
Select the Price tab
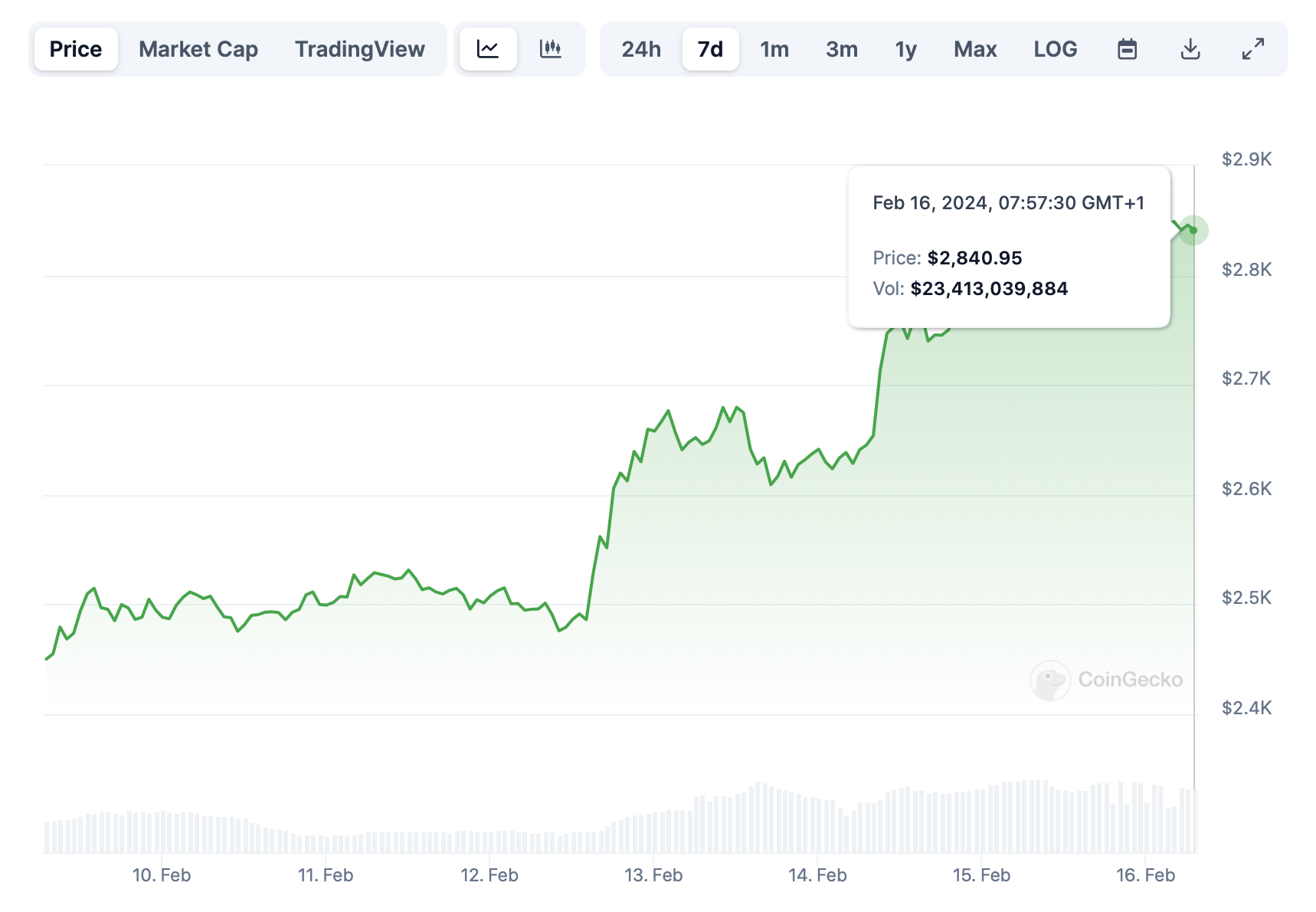[x=76, y=49]
